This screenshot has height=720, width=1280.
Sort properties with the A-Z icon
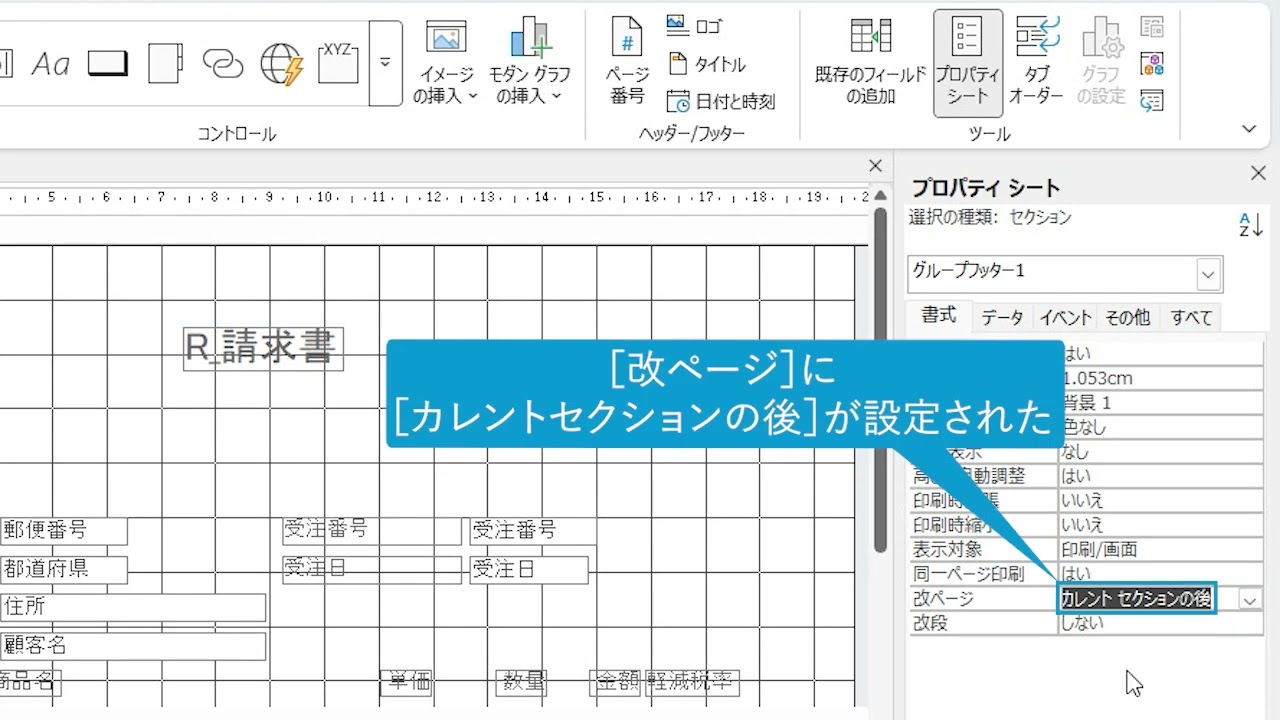[1251, 225]
